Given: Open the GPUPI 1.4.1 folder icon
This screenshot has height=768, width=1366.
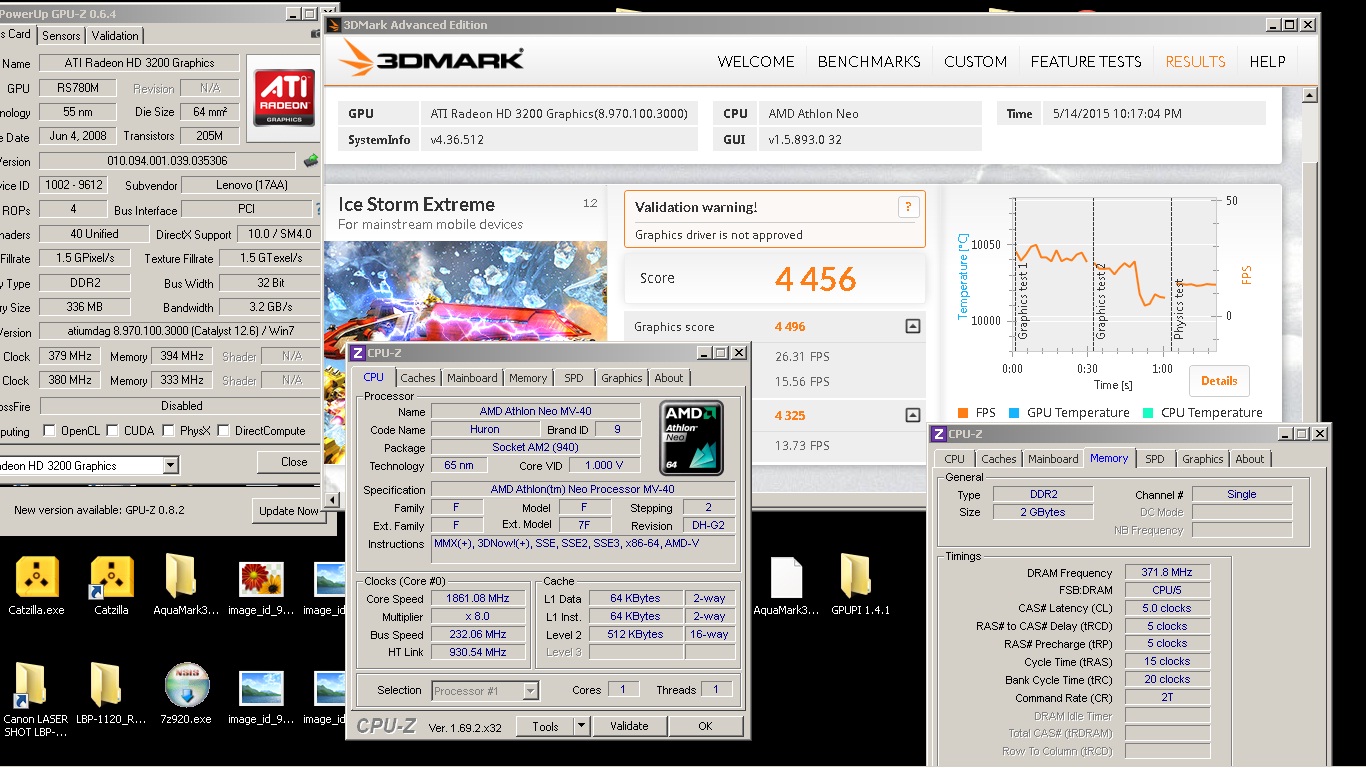Looking at the screenshot, I should point(856,579).
